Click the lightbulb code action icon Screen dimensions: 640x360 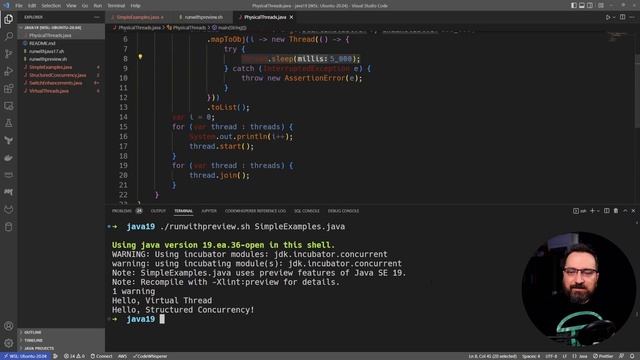click(140, 57)
